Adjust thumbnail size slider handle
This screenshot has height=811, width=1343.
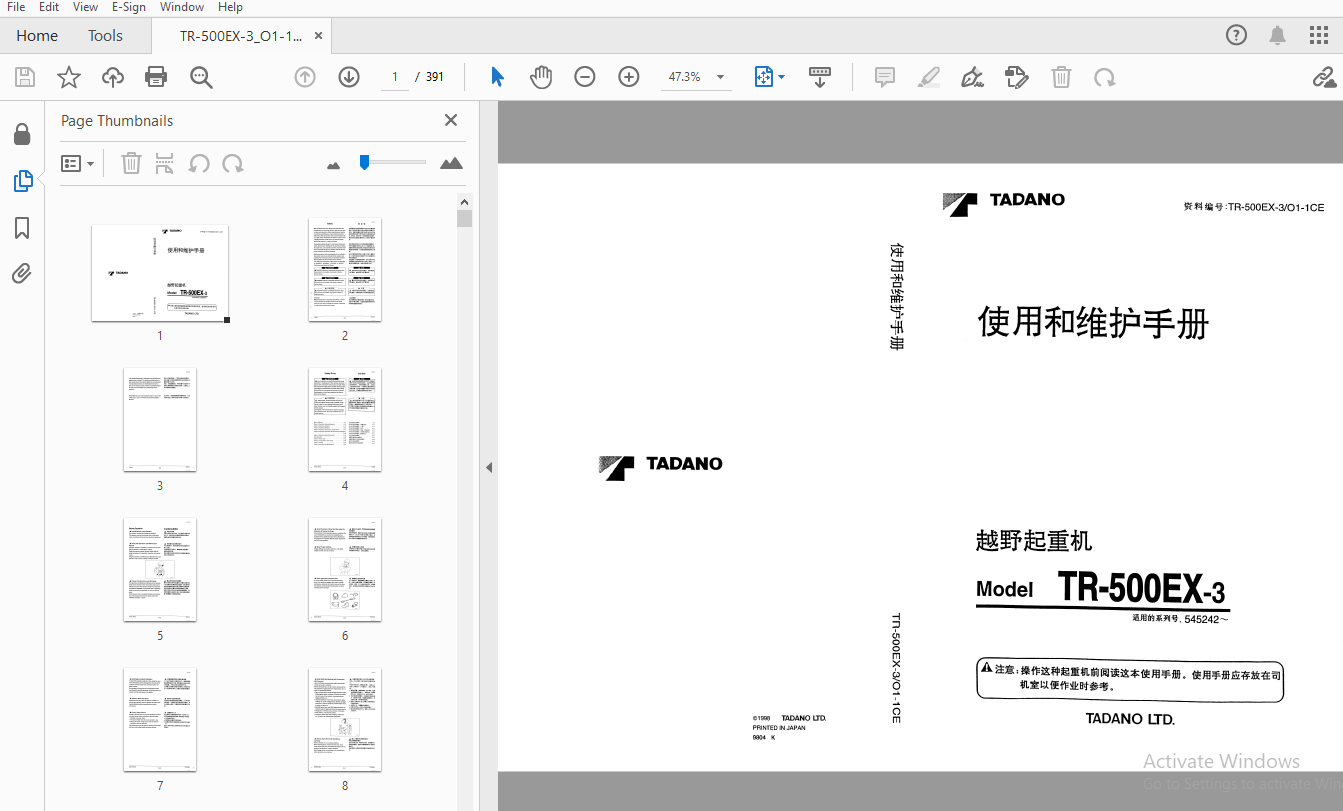pos(364,162)
